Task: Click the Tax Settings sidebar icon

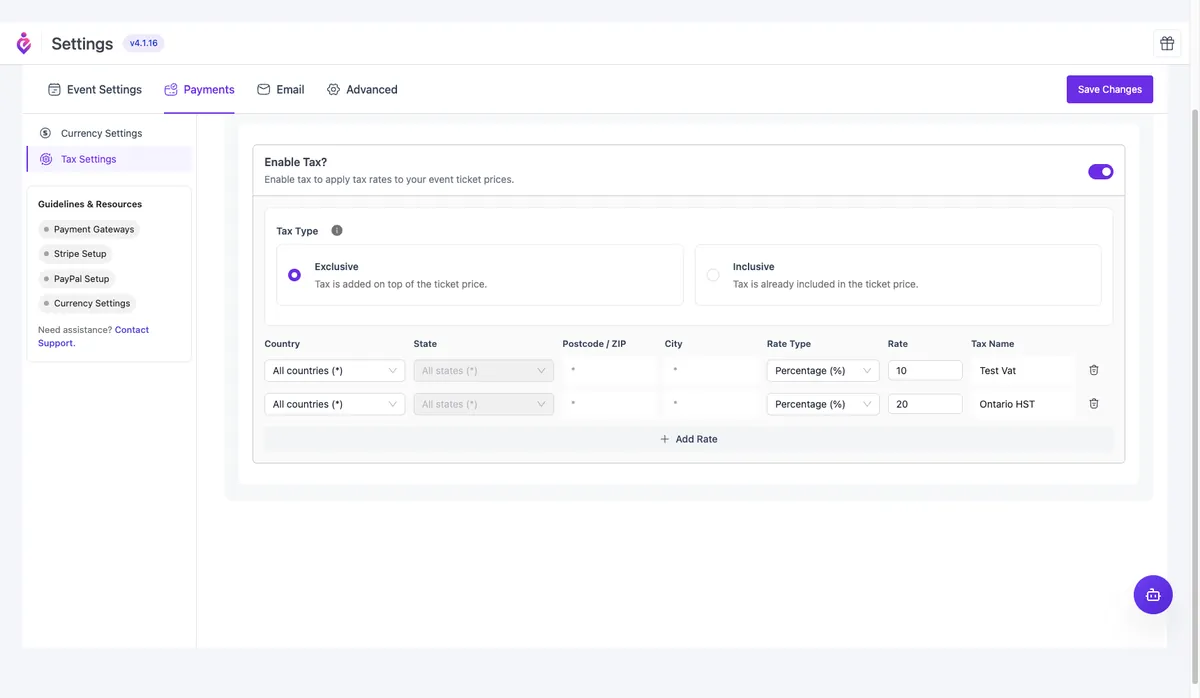Action: point(45,159)
